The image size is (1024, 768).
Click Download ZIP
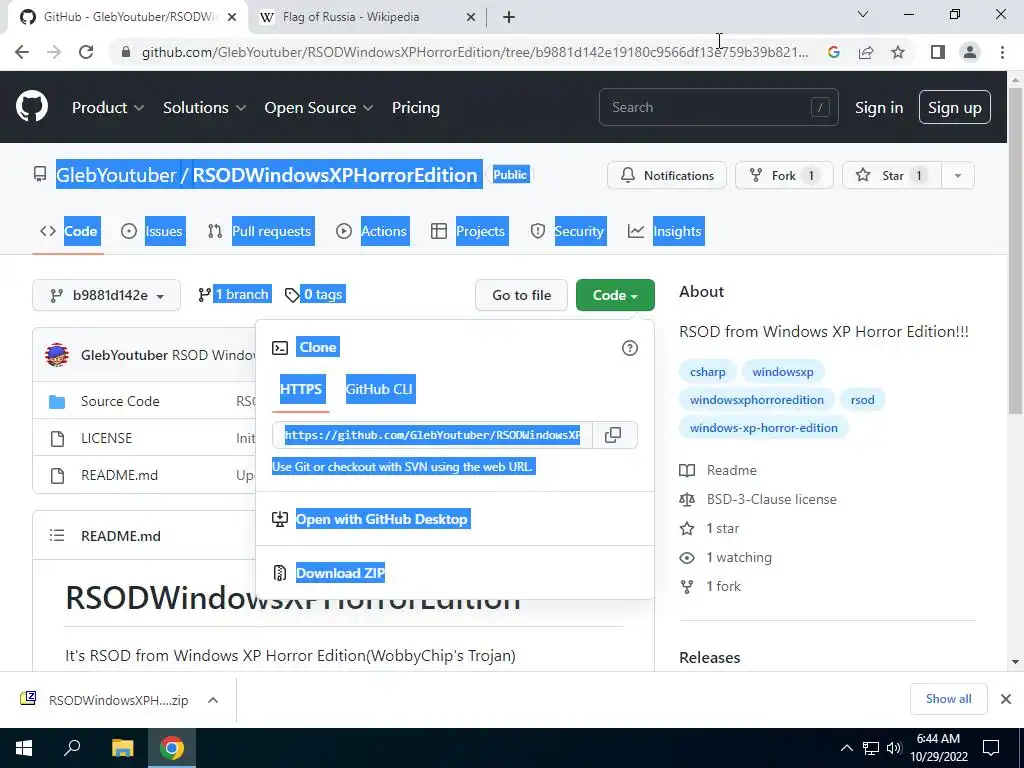pos(340,573)
